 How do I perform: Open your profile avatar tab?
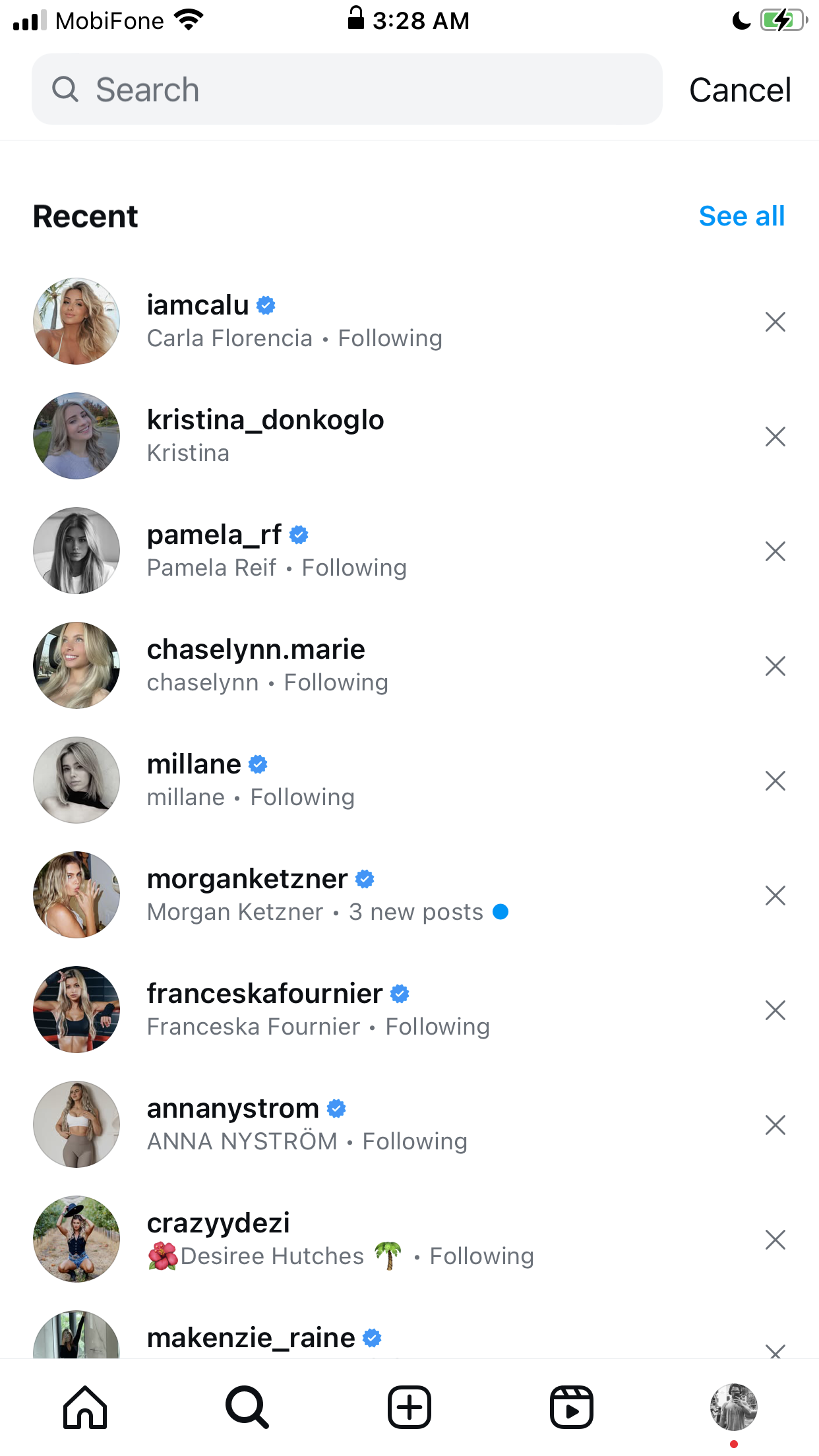(734, 1407)
